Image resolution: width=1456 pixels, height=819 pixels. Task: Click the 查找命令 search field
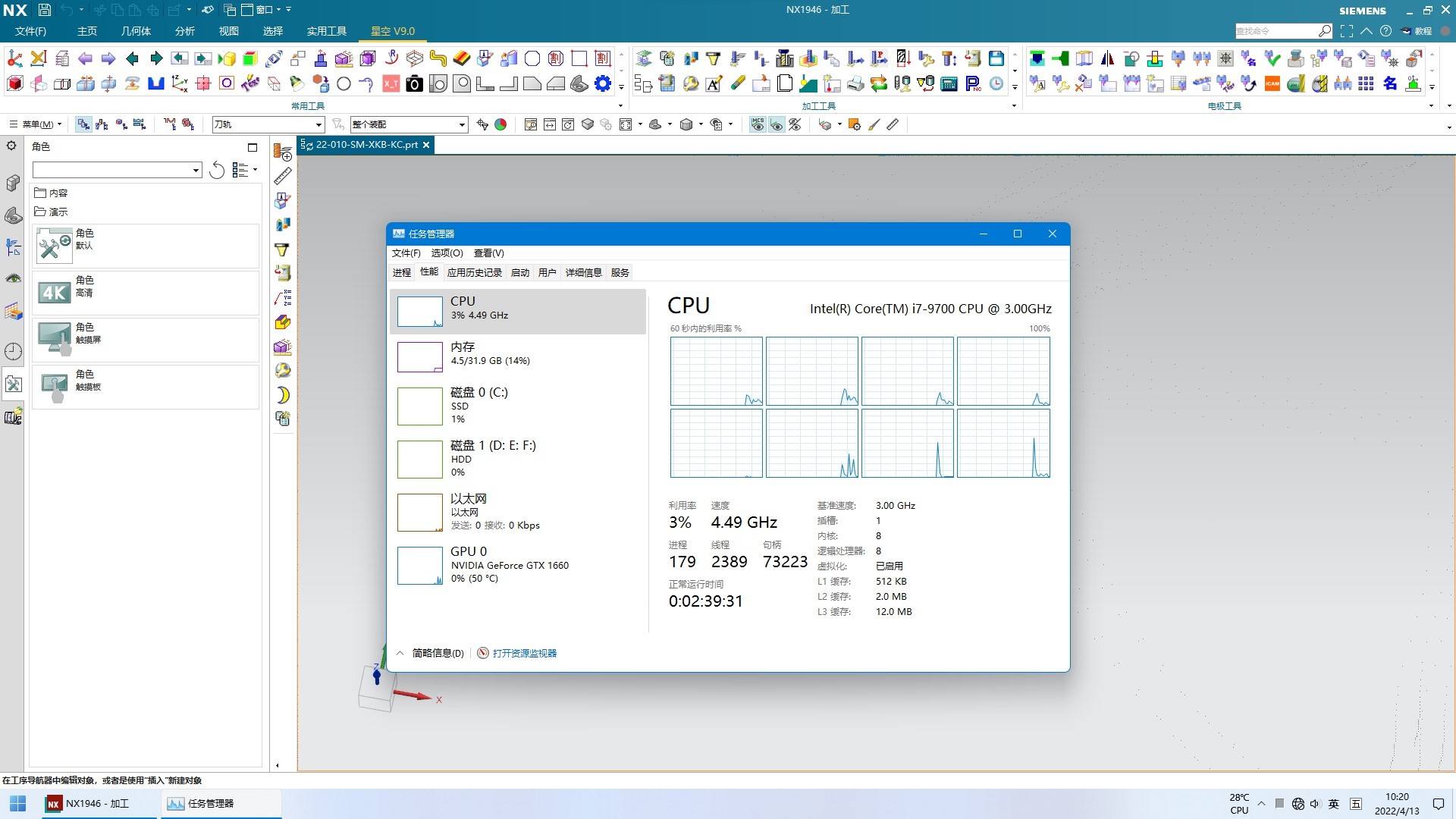pos(1284,31)
